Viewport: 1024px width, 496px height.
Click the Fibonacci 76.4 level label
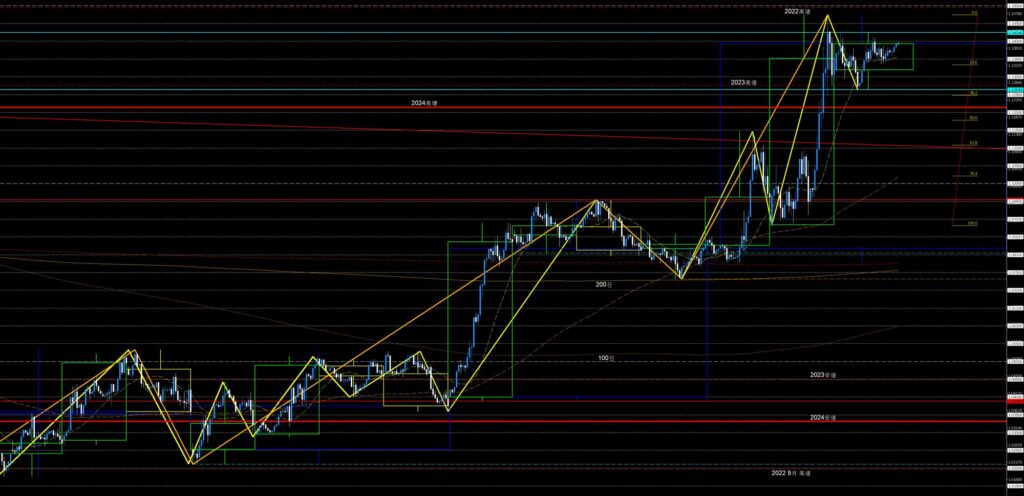[972, 174]
